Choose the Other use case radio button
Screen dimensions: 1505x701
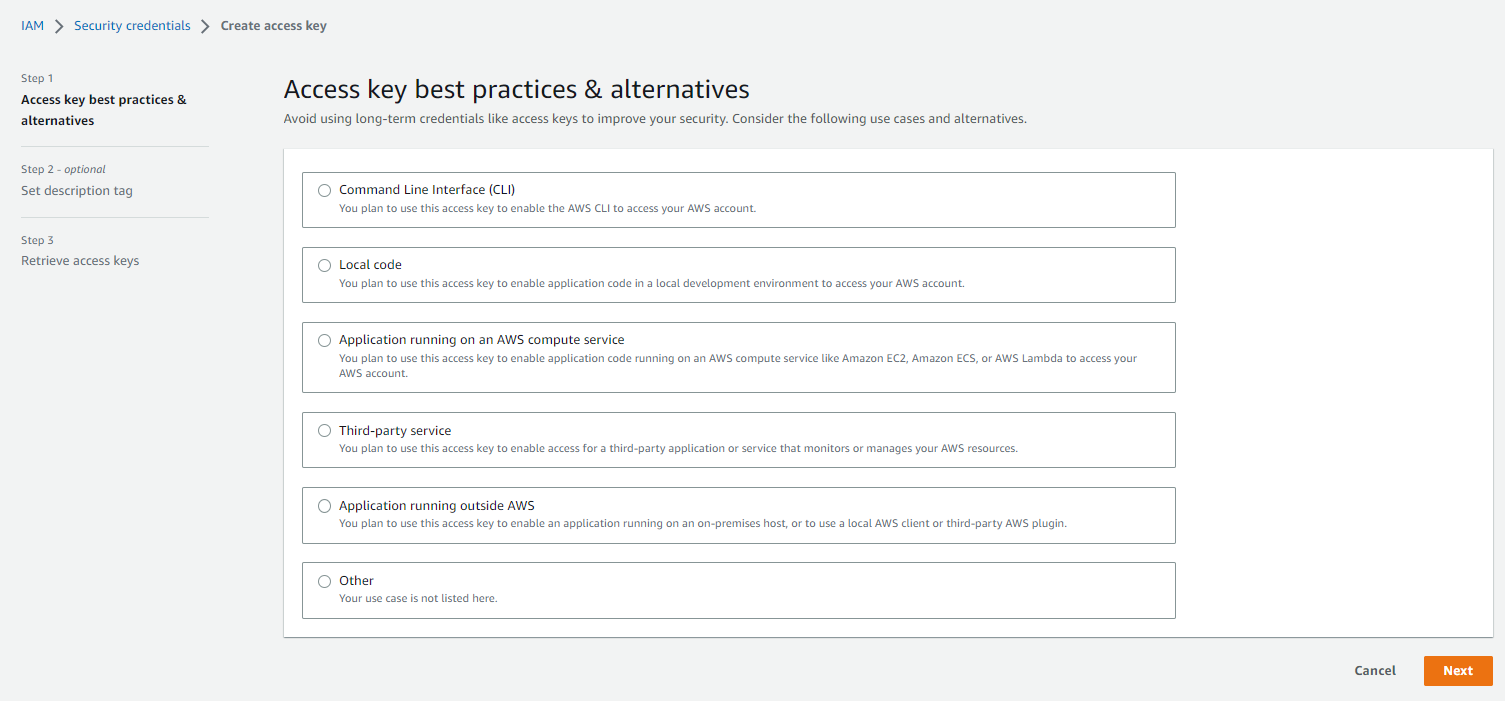[x=324, y=581]
